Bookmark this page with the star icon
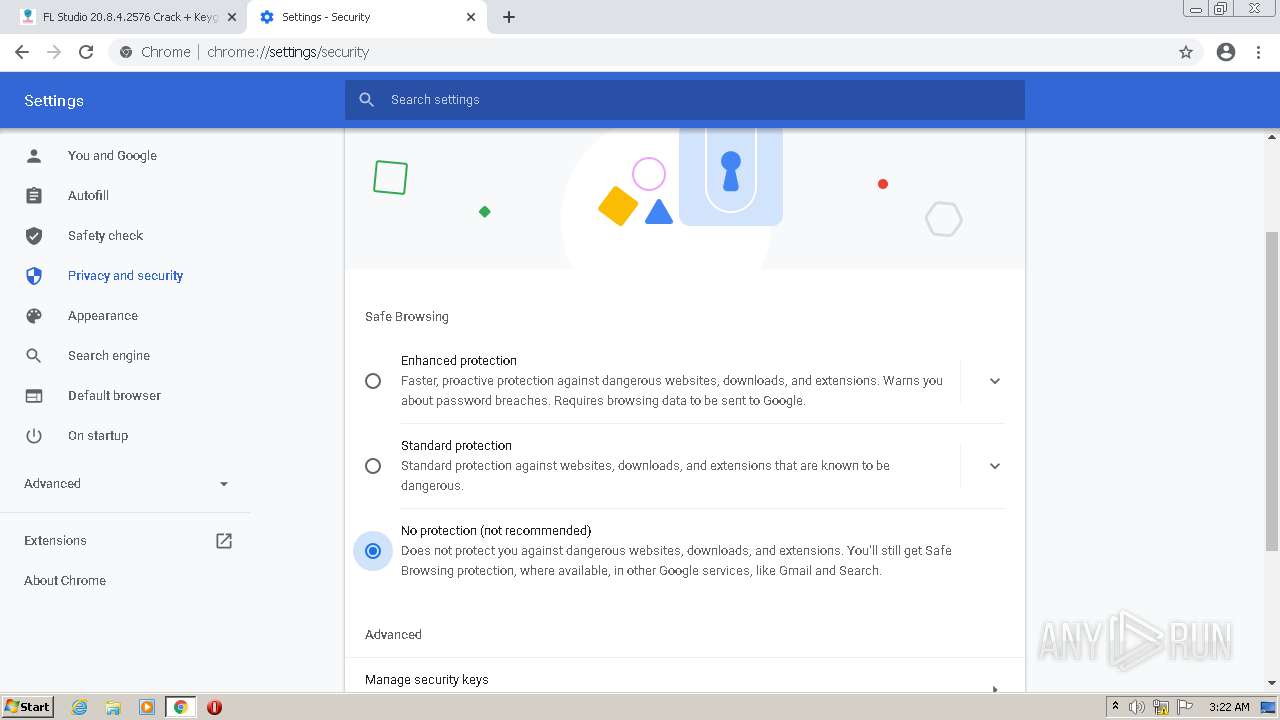 1186,52
